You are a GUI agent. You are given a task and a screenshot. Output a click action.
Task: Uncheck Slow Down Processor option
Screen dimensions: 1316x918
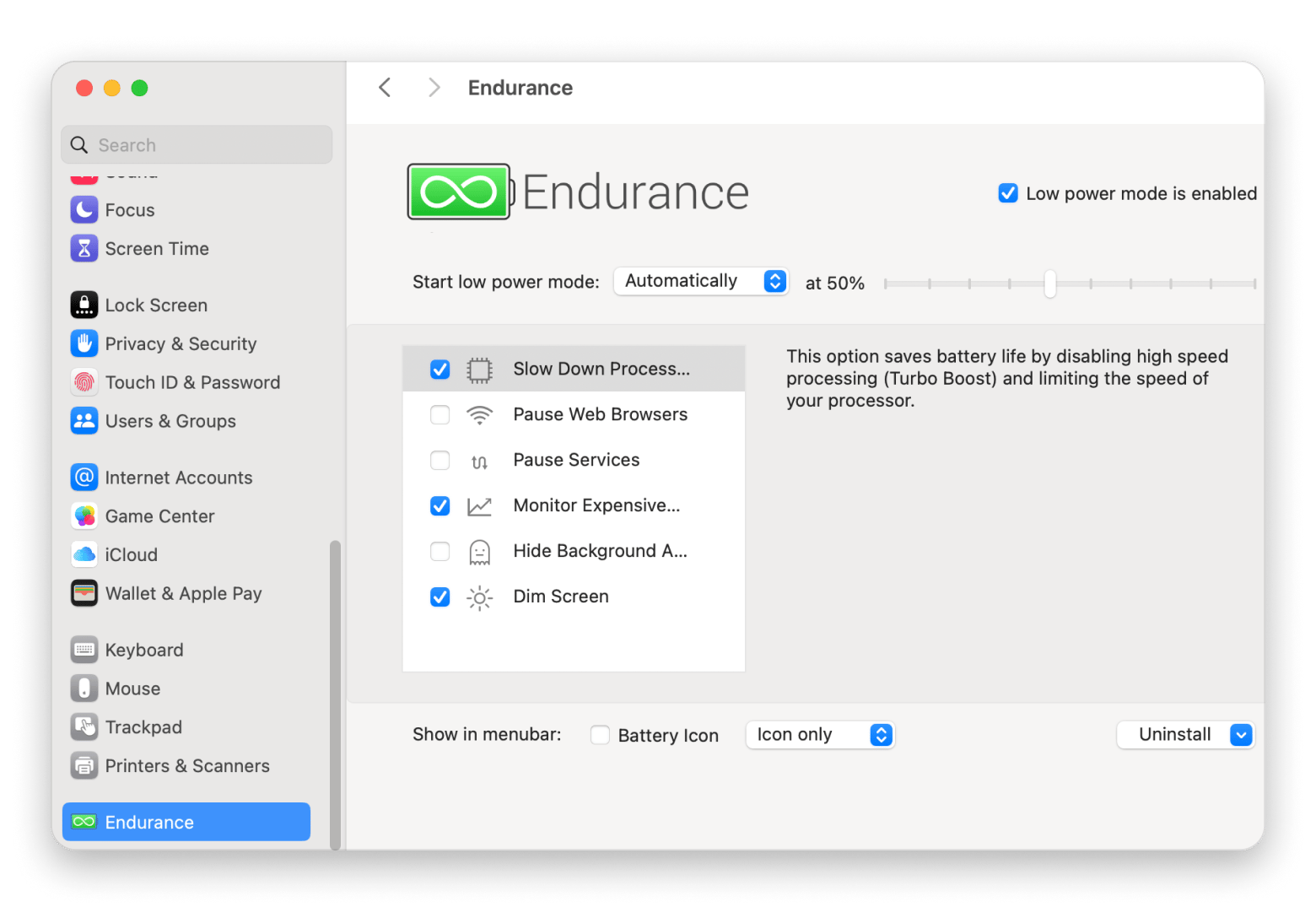[440, 370]
